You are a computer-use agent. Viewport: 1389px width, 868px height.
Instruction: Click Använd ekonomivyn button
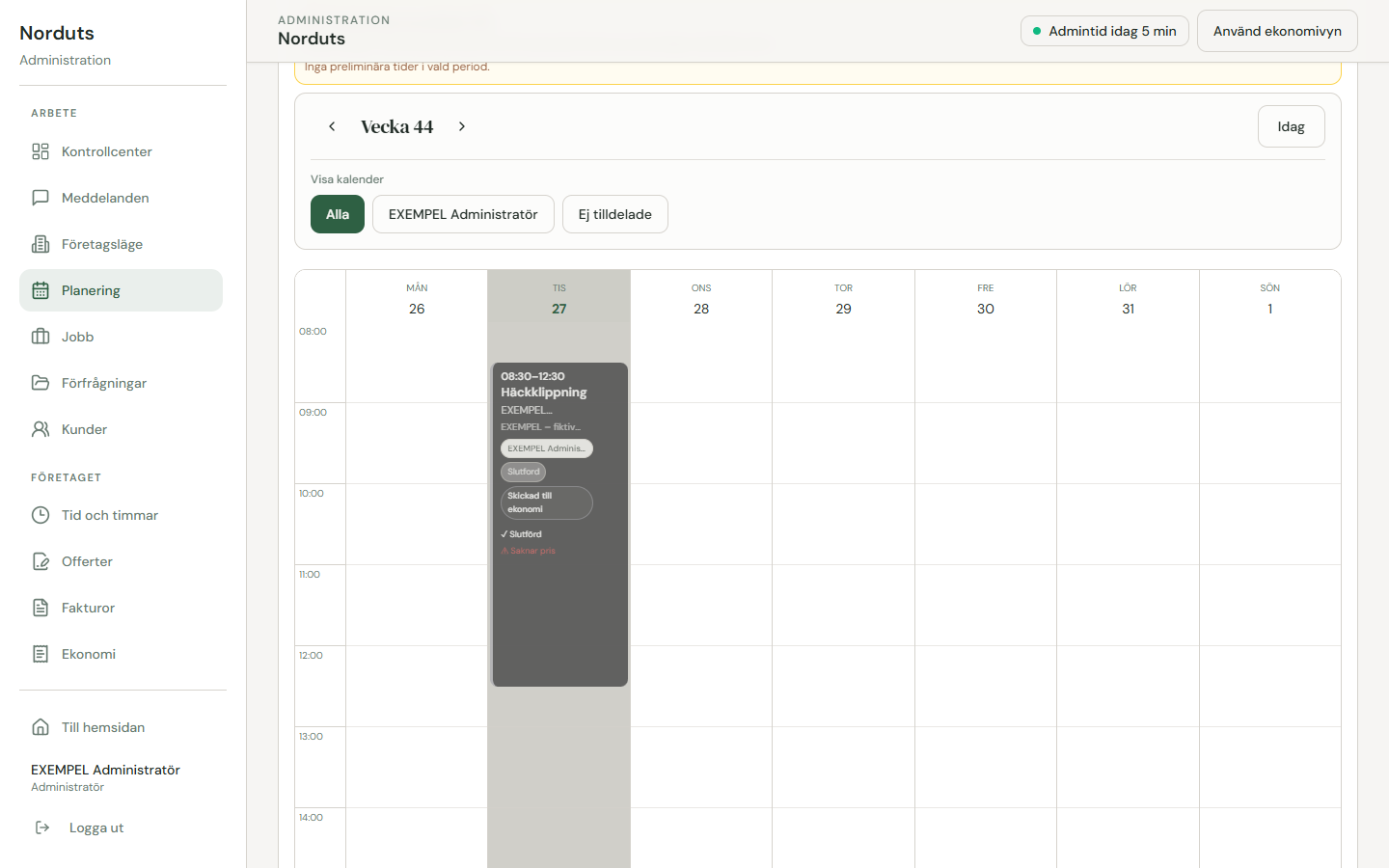point(1277,31)
